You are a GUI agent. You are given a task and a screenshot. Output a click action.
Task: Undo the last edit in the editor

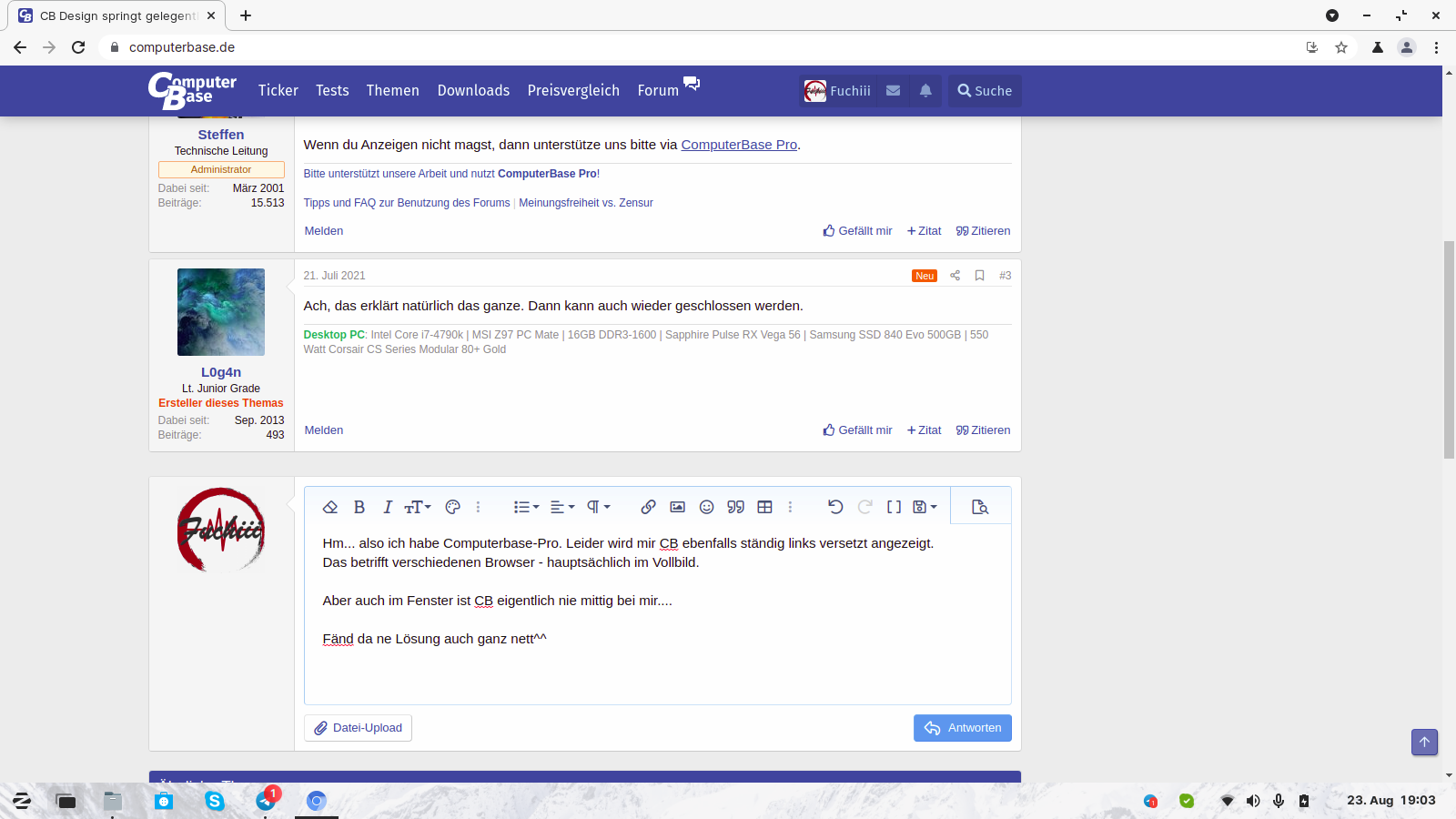pyautogui.click(x=835, y=507)
